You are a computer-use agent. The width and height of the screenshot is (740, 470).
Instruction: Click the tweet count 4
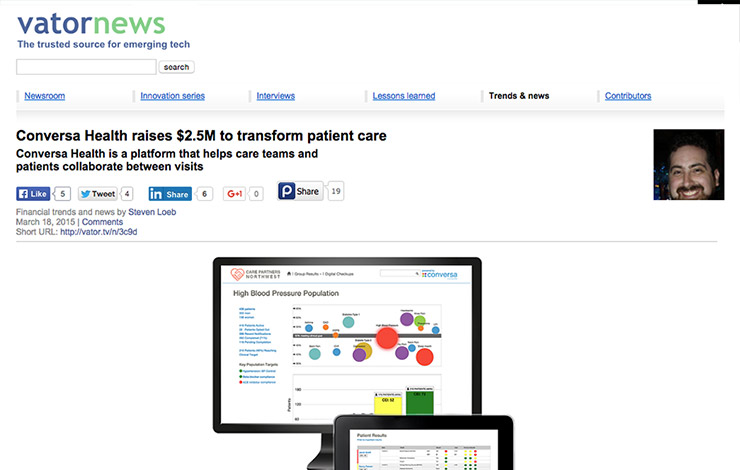pyautogui.click(x=126, y=194)
